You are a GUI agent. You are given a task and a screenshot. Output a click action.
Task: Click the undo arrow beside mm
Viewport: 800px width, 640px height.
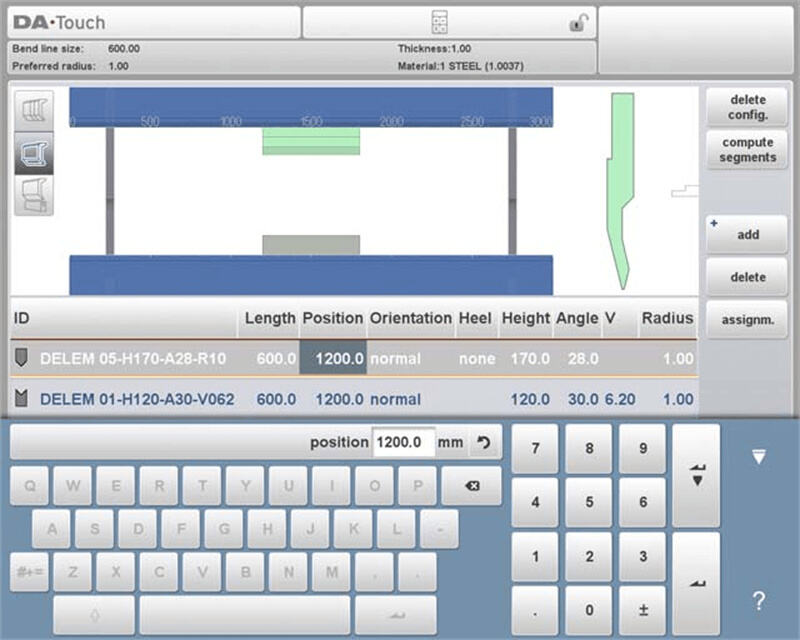coord(484,442)
